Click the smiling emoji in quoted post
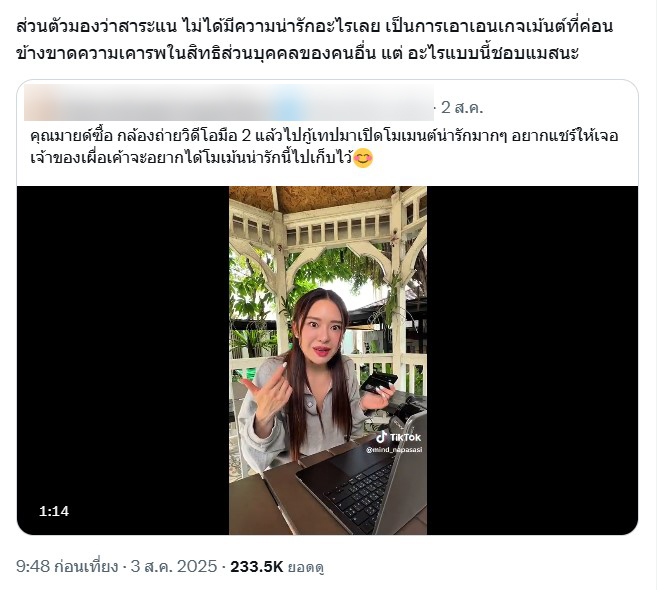Image resolution: width=657 pixels, height=590 pixels. [x=363, y=158]
